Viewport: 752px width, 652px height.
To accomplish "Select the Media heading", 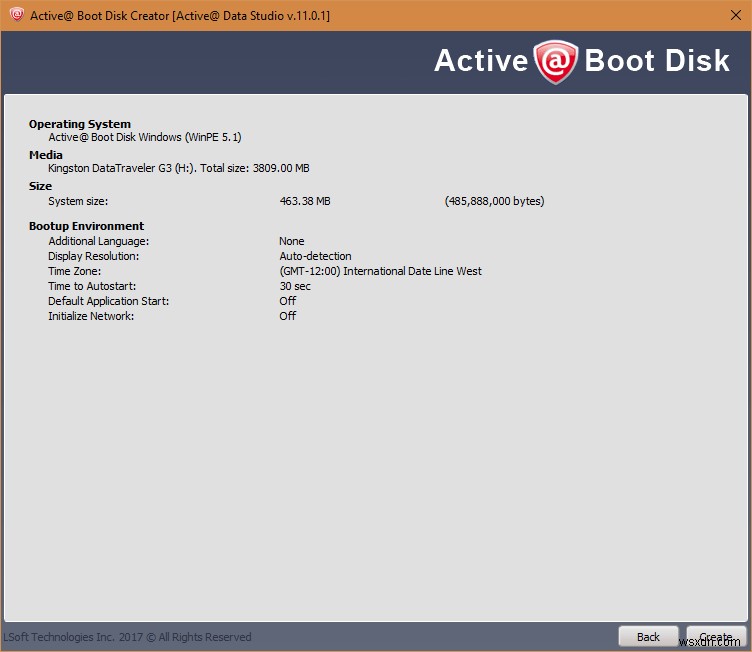I will click(x=46, y=155).
